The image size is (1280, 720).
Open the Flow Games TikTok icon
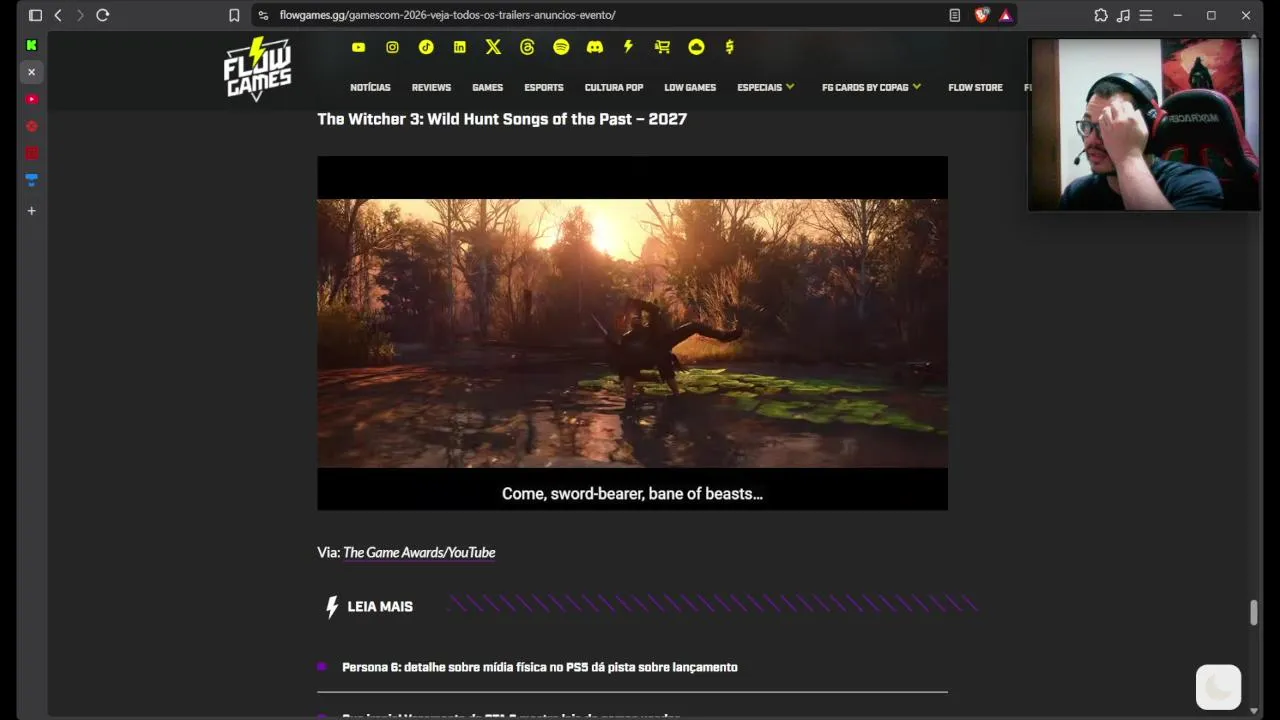point(426,47)
